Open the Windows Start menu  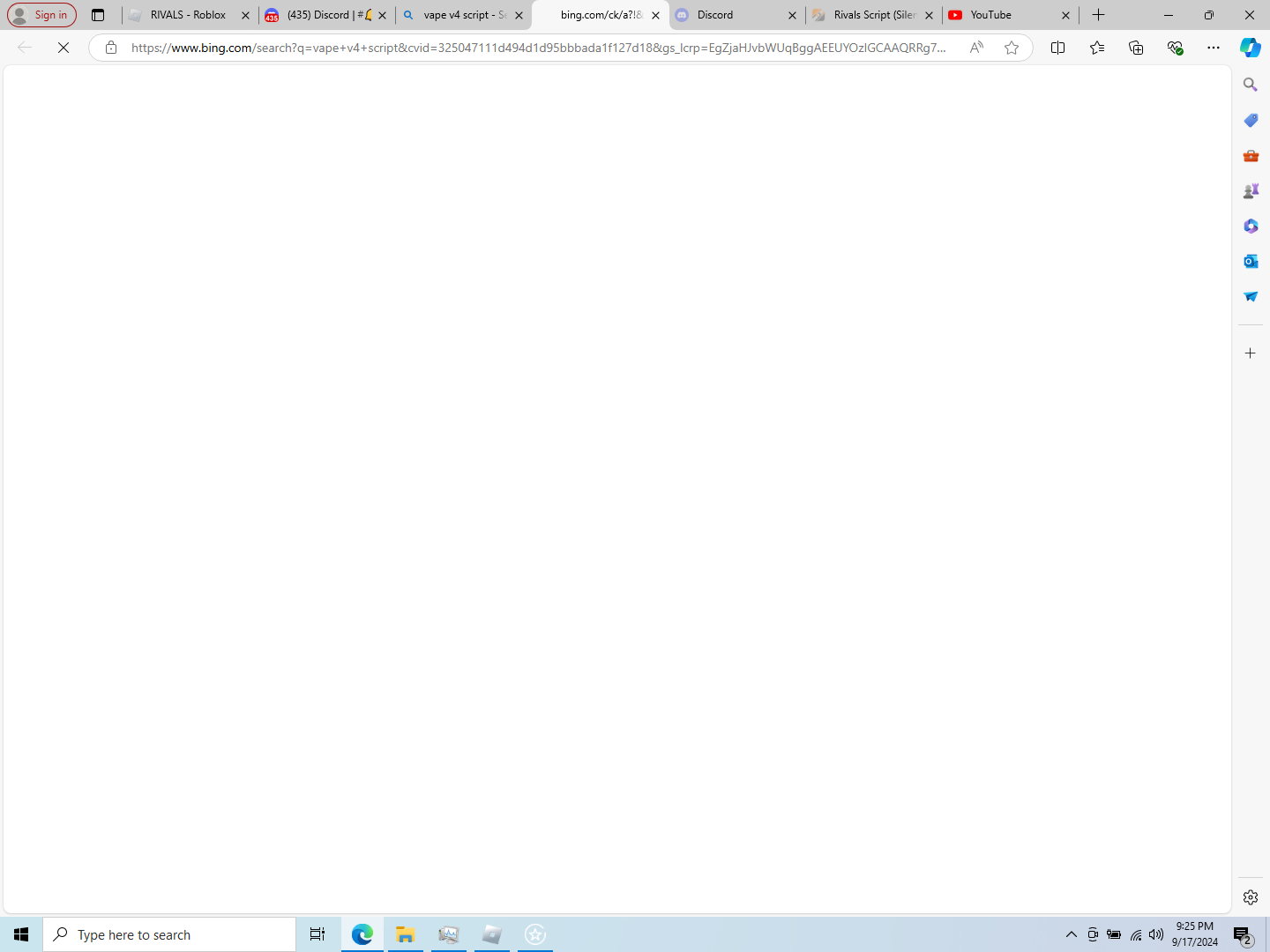(21, 934)
